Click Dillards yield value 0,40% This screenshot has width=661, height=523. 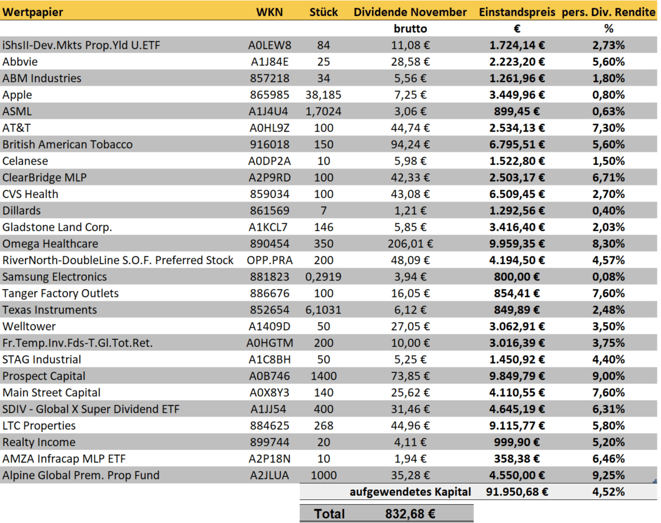[x=608, y=210]
